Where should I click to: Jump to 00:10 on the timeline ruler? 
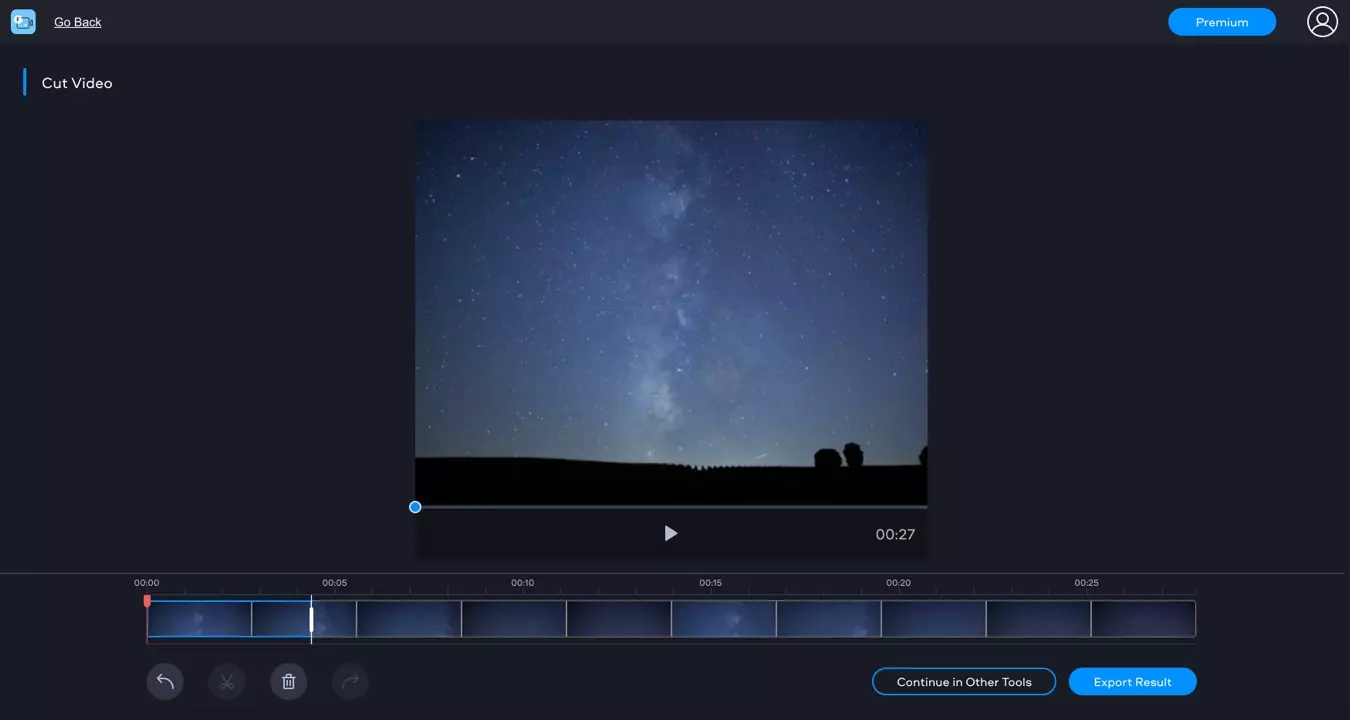tap(523, 583)
